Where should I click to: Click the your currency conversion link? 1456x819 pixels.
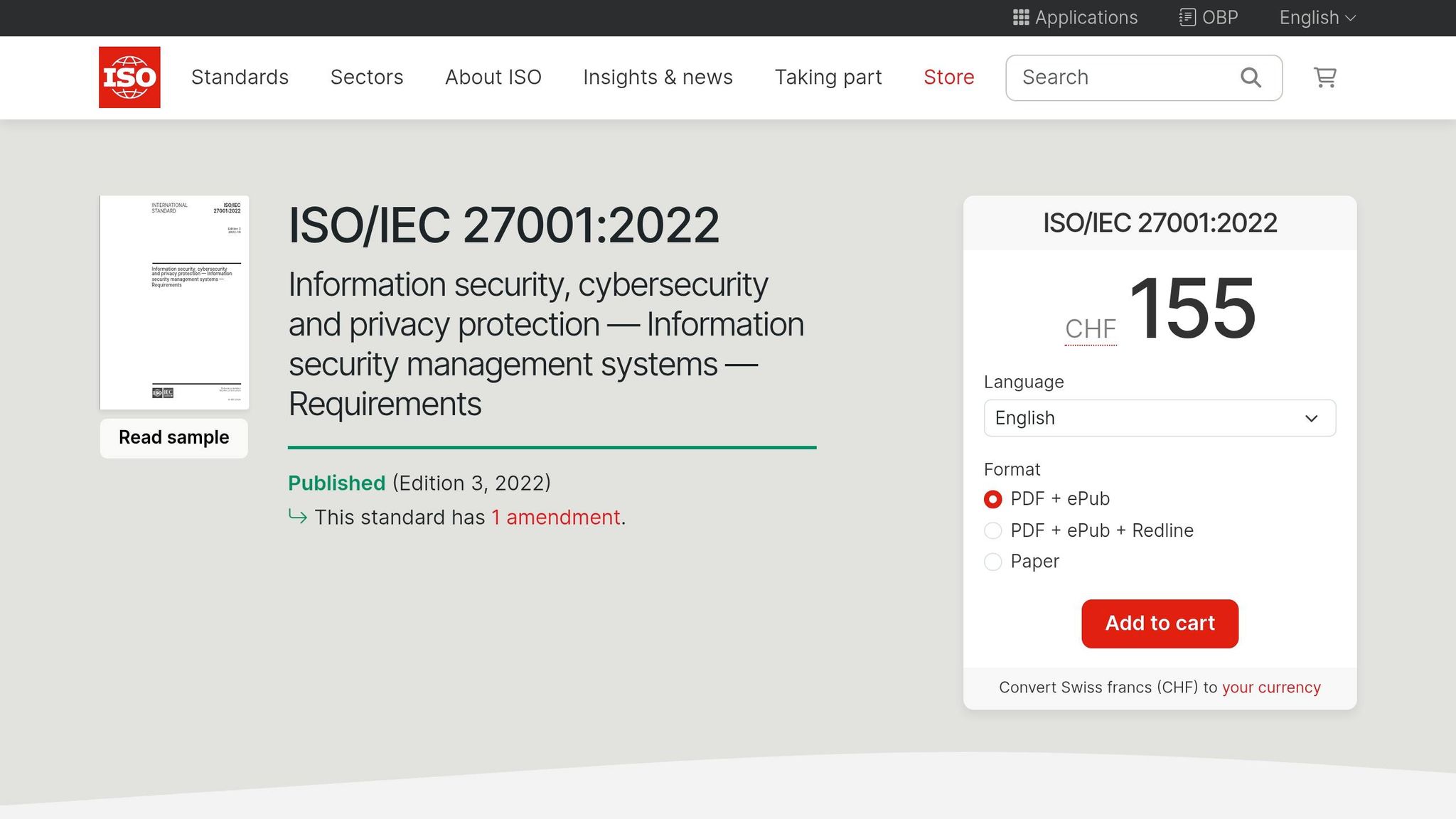[x=1271, y=687]
